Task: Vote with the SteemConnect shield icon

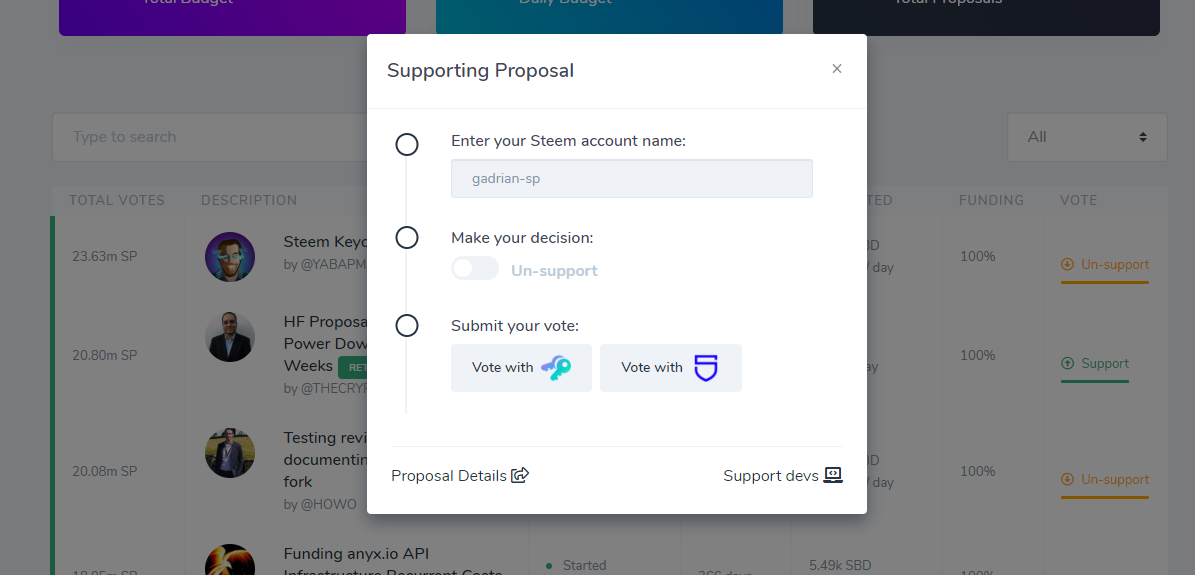Action: pos(706,368)
